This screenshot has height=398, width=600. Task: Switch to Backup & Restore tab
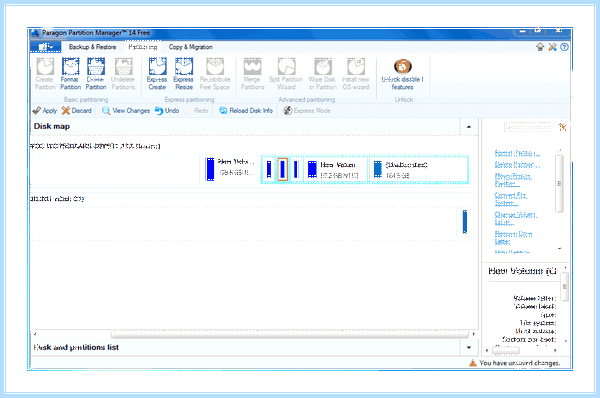(92, 47)
